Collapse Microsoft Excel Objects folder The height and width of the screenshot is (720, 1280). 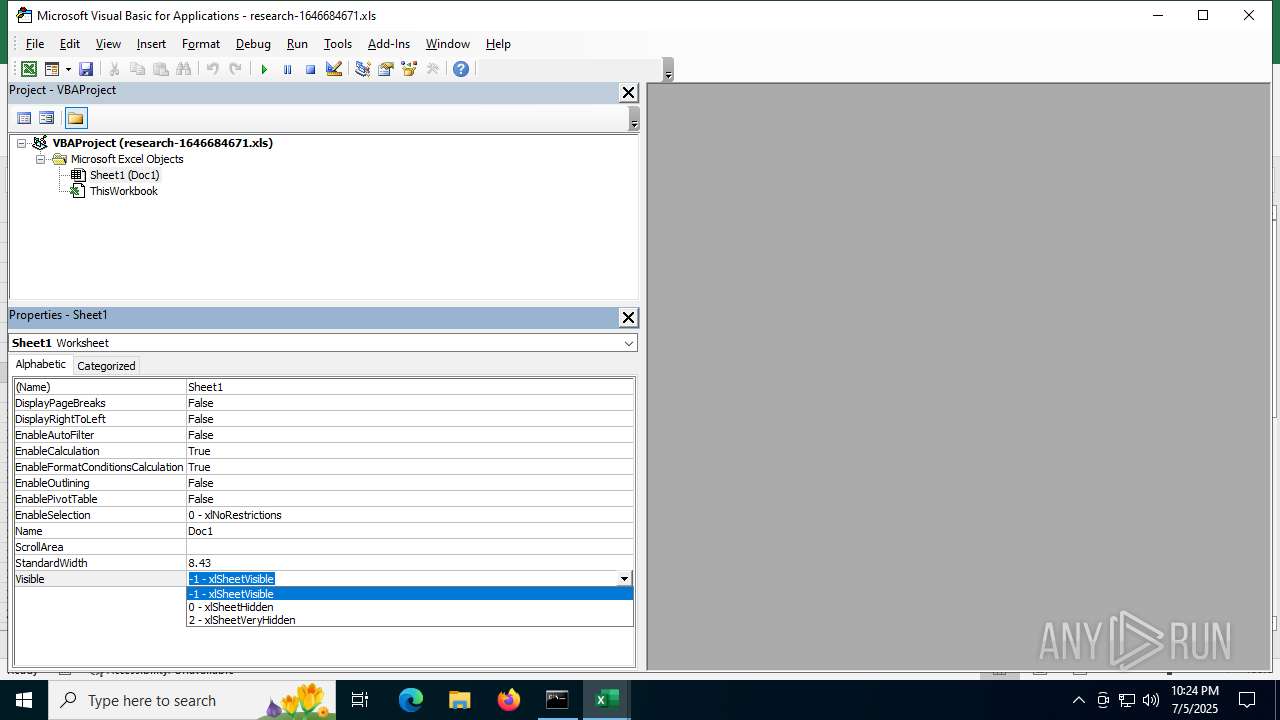(41, 159)
